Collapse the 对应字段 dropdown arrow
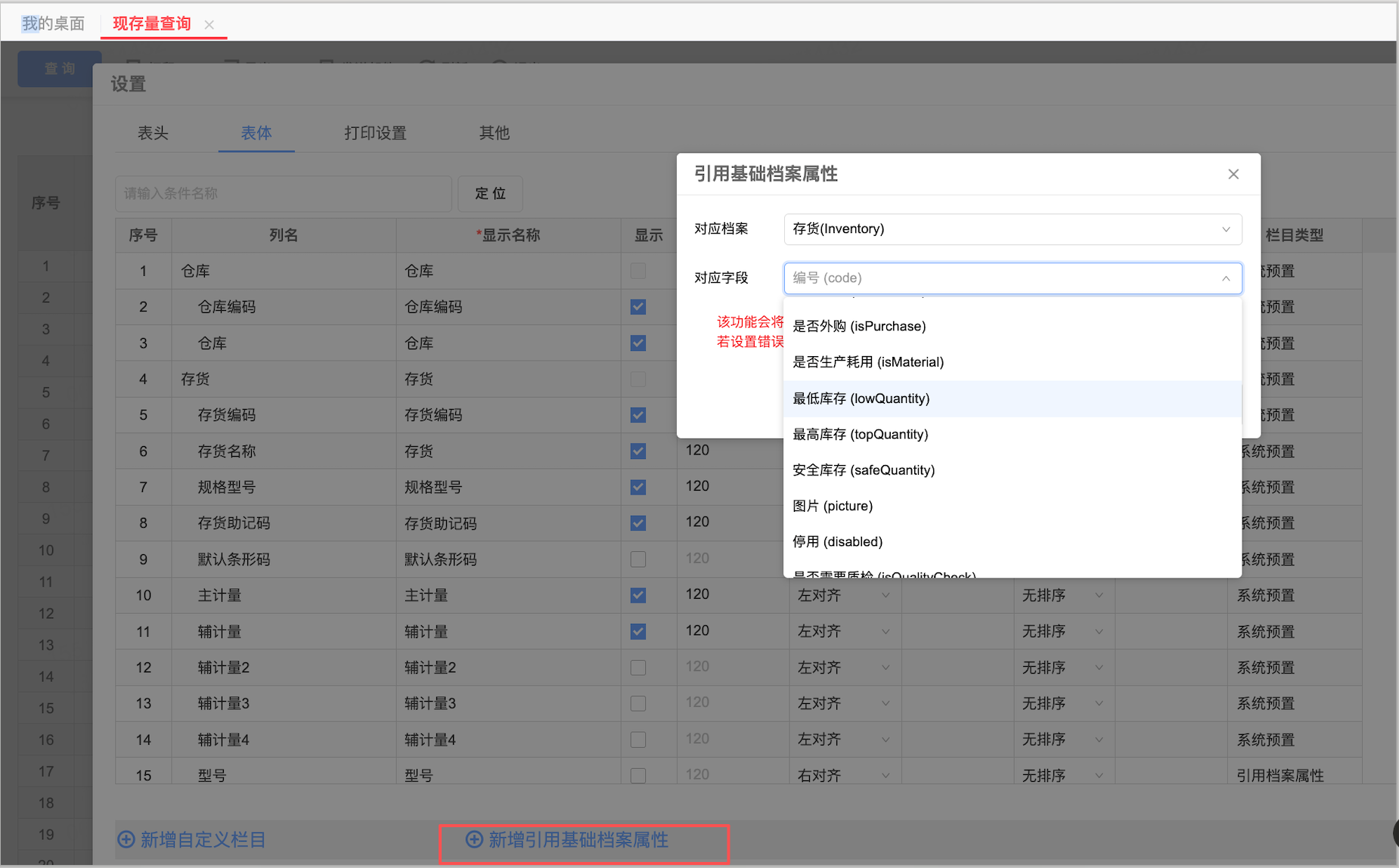This screenshot has width=1399, height=868. click(x=1225, y=278)
